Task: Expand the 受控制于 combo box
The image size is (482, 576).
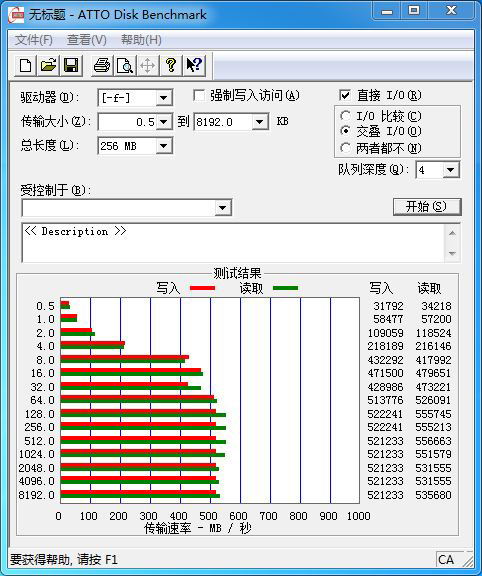Action: click(x=222, y=208)
